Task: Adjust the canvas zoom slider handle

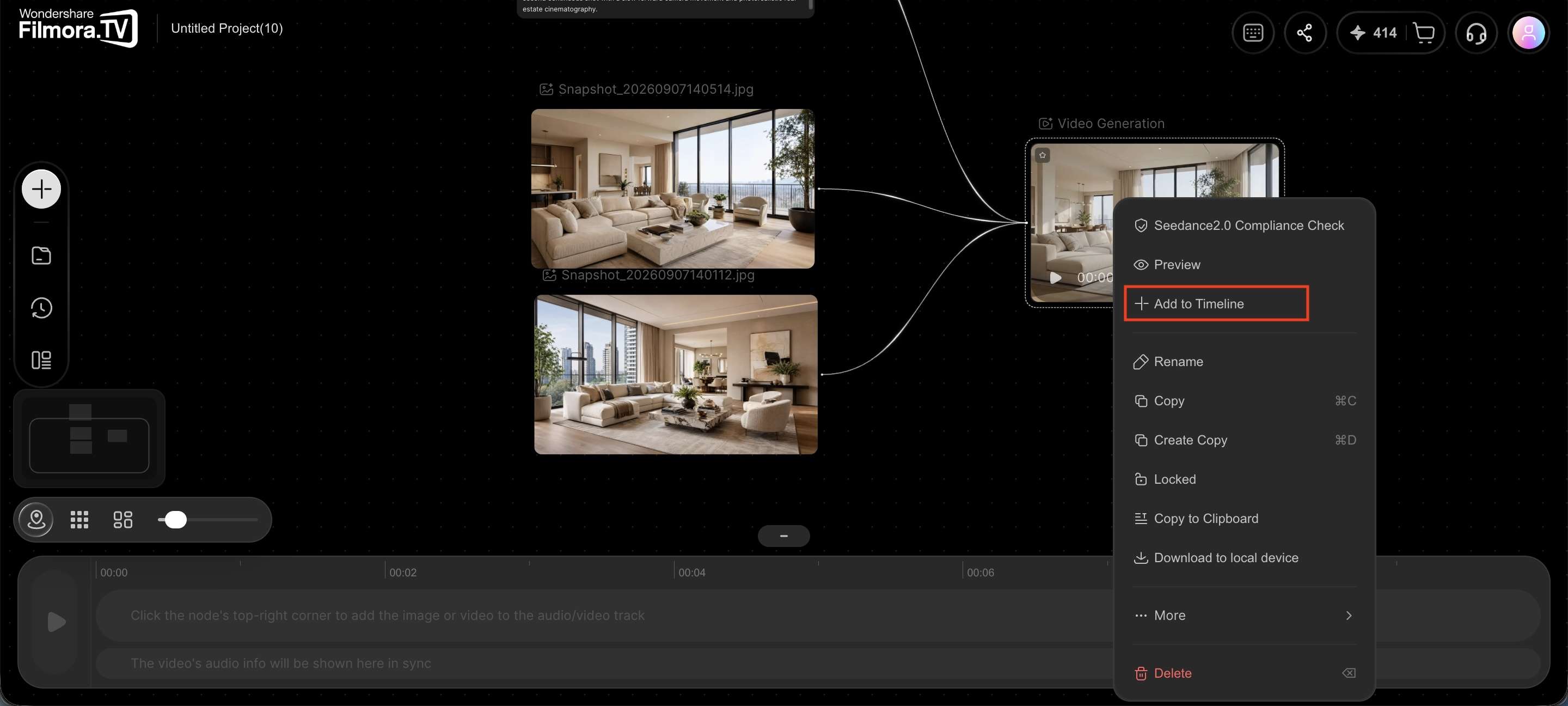Action: (176, 520)
